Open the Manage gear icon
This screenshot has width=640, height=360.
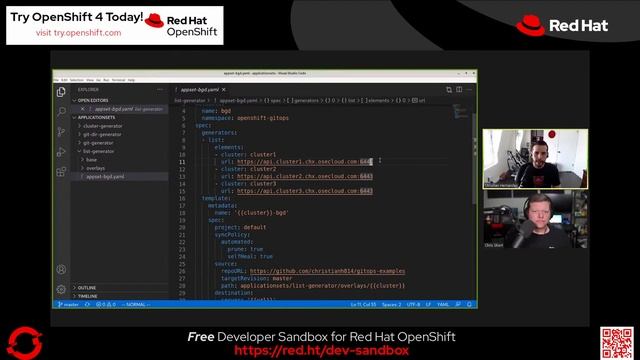pos(61,289)
